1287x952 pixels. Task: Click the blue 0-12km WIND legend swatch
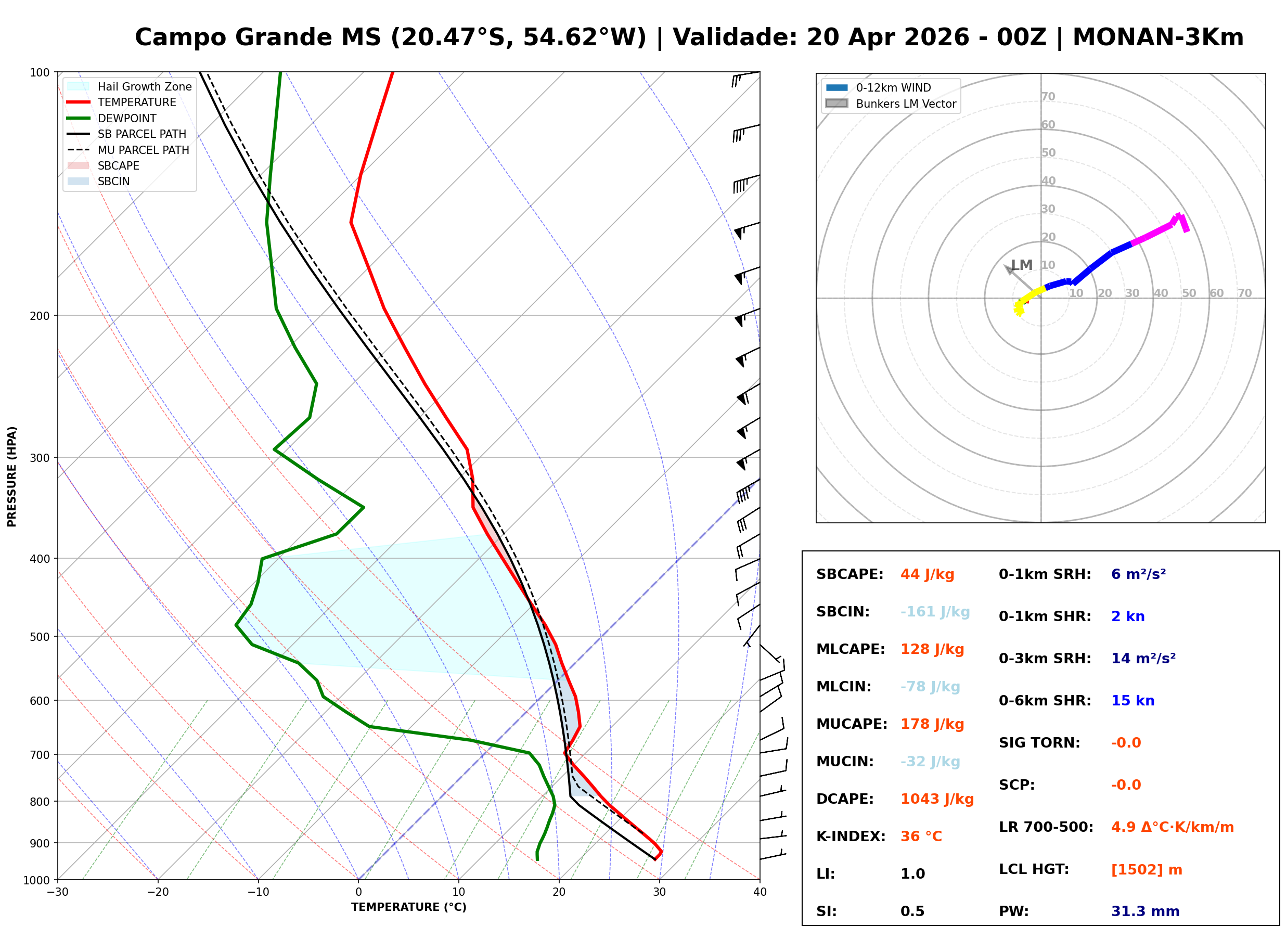(836, 88)
